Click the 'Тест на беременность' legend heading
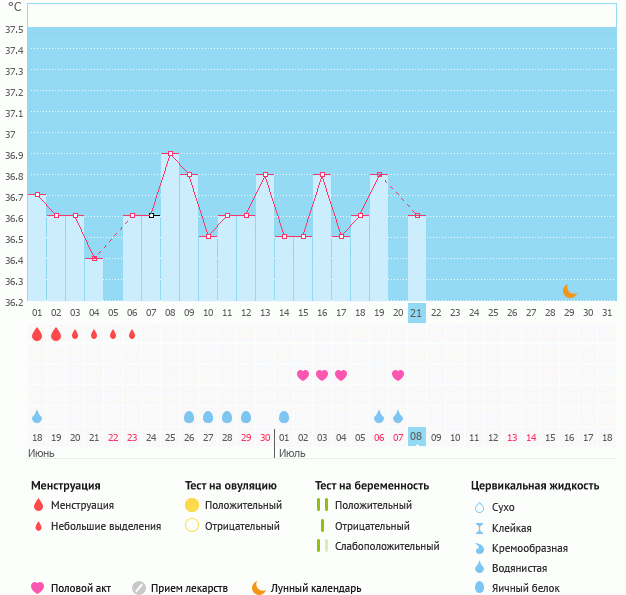The image size is (626, 595). tap(371, 485)
